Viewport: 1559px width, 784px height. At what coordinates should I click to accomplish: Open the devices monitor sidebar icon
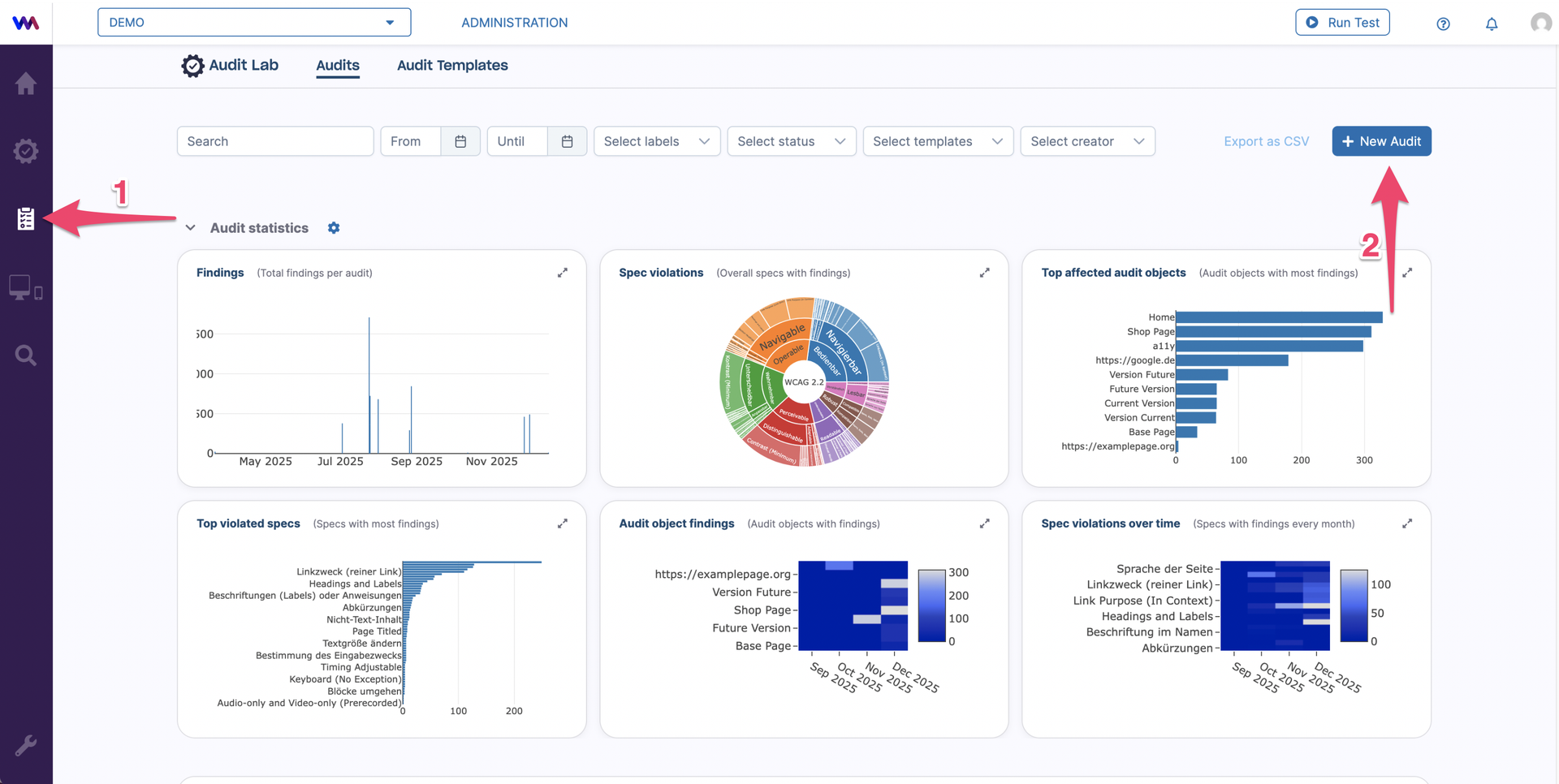[26, 287]
